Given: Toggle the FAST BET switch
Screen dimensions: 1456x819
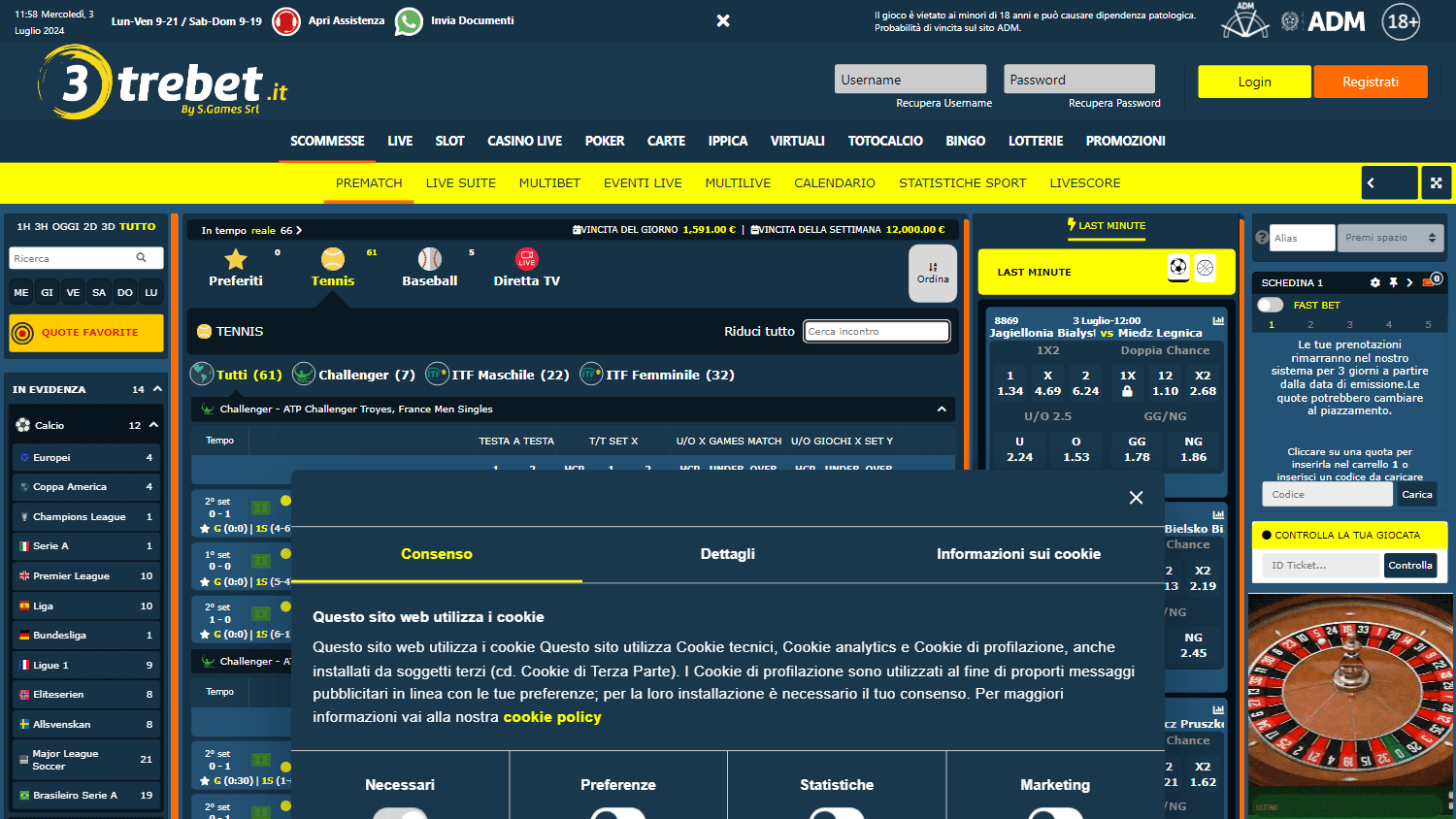Looking at the screenshot, I should coord(1270,305).
